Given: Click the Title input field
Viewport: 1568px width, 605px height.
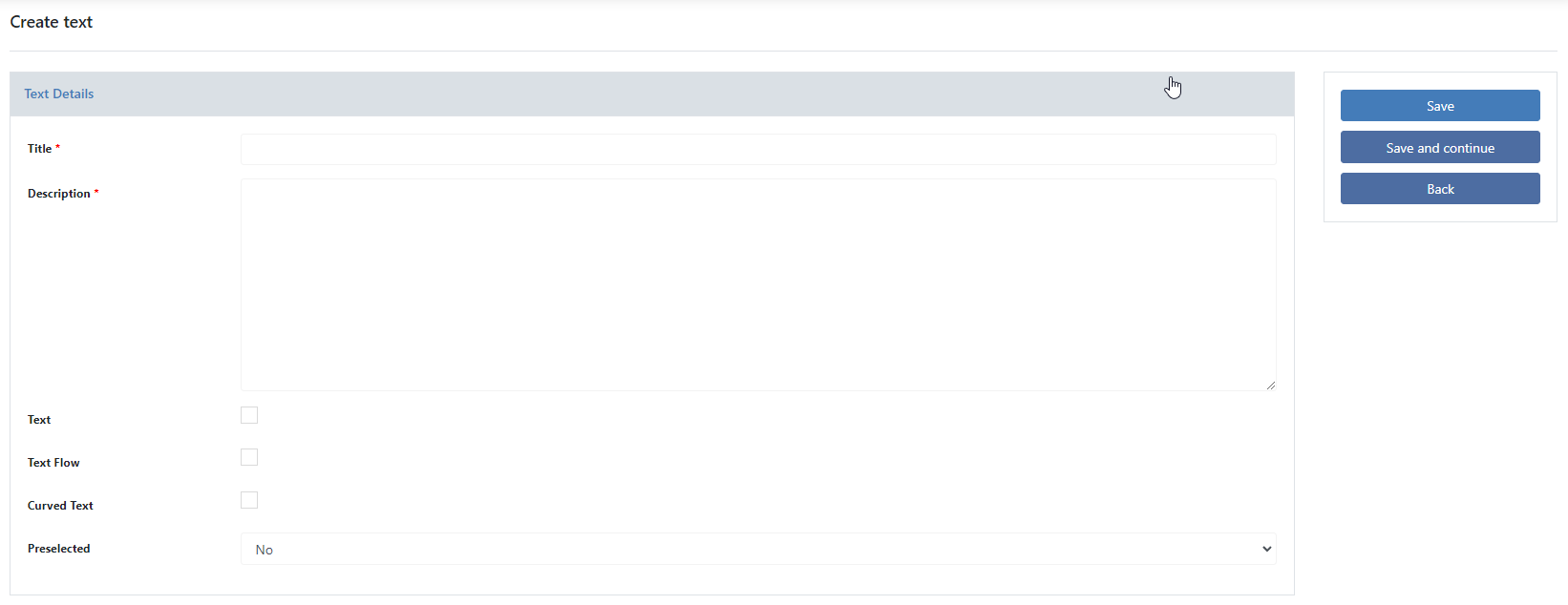Looking at the screenshot, I should [x=758, y=149].
